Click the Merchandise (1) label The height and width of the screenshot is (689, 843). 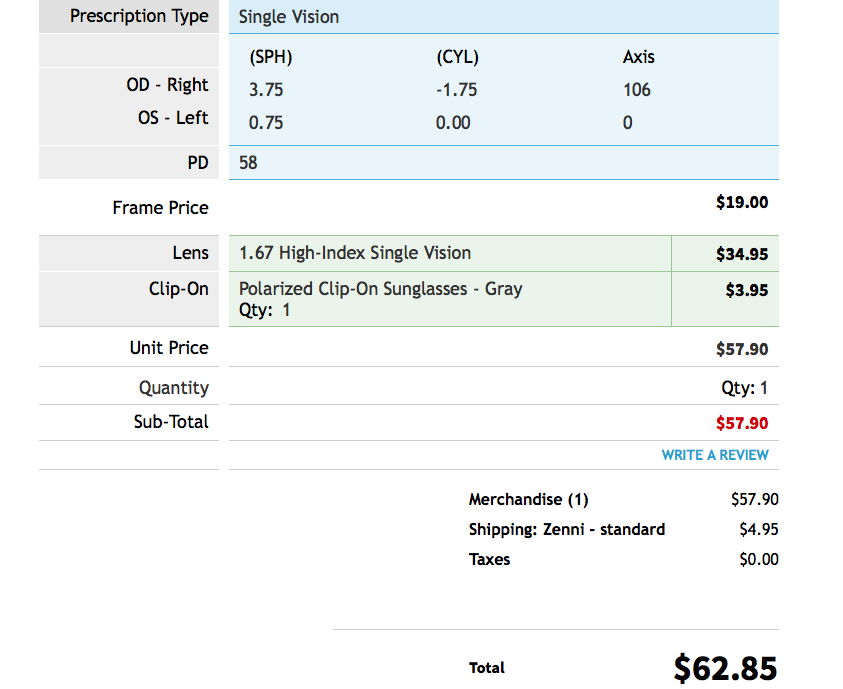529,500
